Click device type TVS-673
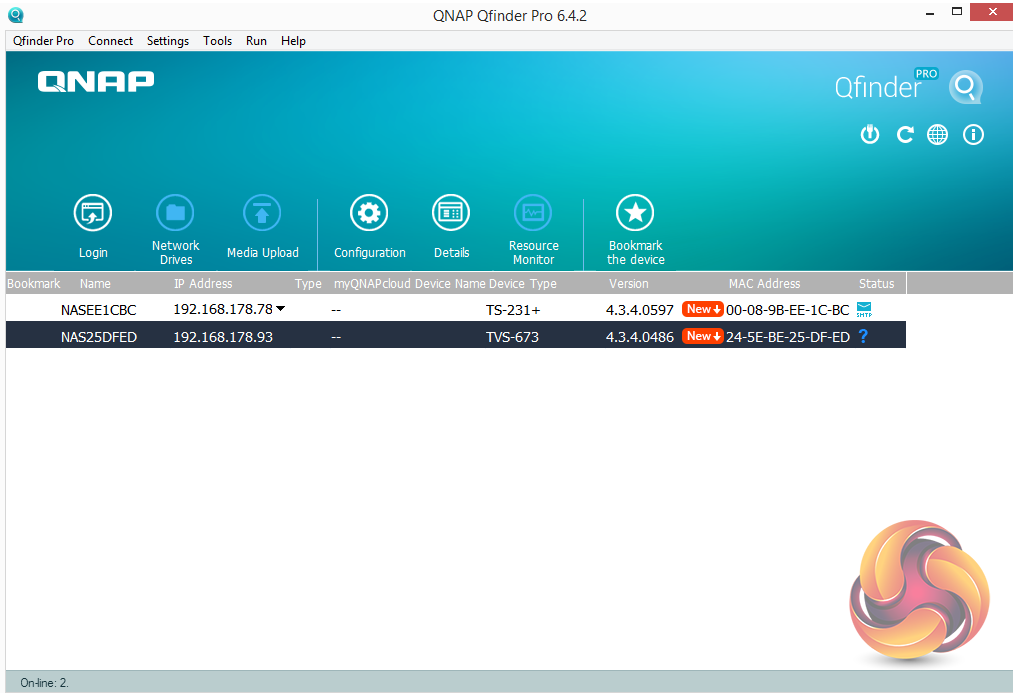Viewport: 1013px width, 697px height. (x=512, y=337)
